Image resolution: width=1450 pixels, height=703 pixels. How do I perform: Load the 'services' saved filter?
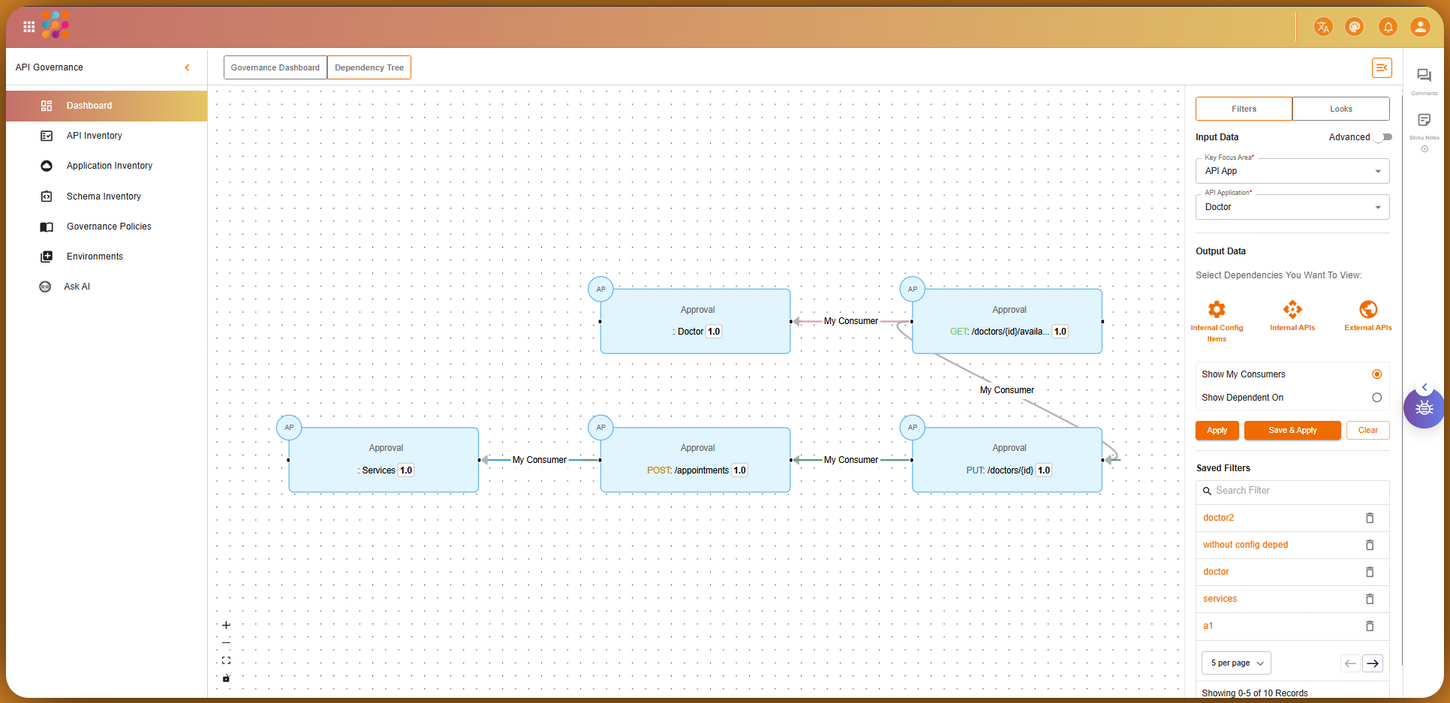[1220, 599]
